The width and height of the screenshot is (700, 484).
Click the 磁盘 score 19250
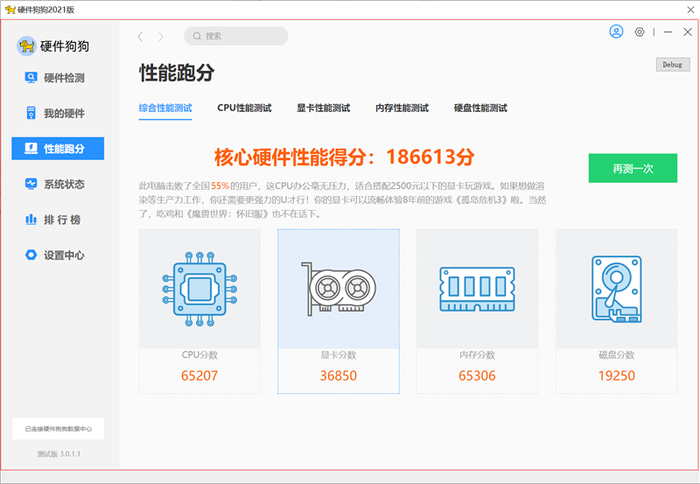point(617,376)
